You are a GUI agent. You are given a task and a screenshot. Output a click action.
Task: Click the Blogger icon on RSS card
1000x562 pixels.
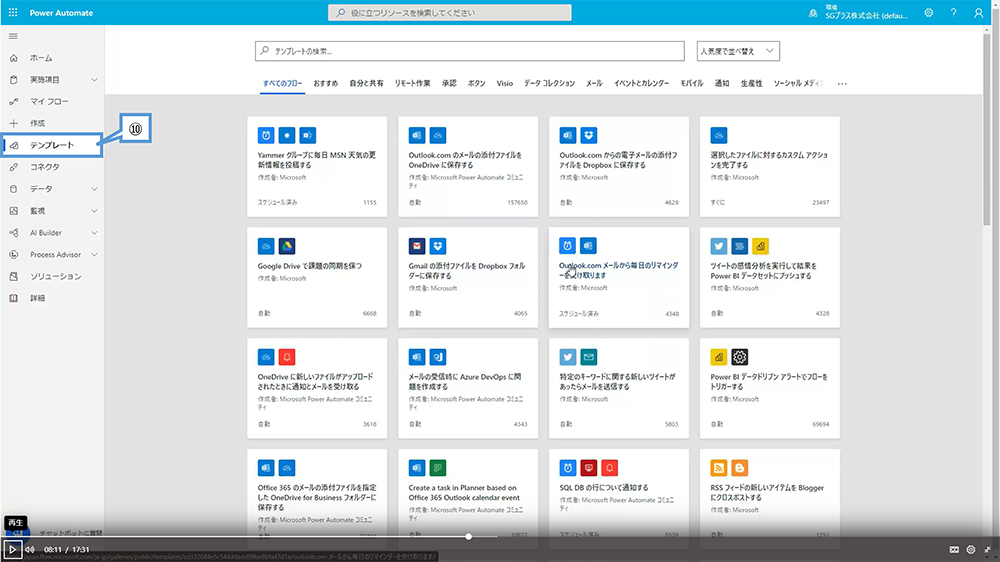pos(740,468)
